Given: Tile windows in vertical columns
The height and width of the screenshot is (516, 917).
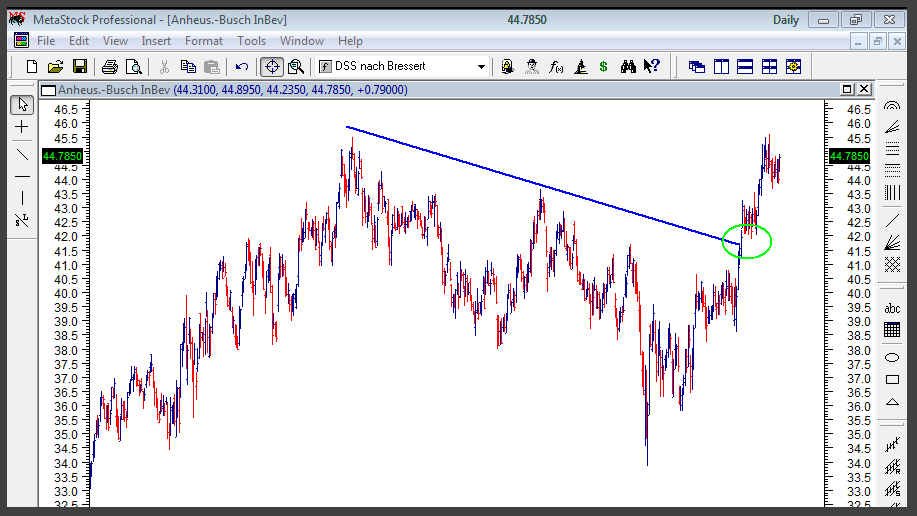Looking at the screenshot, I should pyautogui.click(x=721, y=67).
